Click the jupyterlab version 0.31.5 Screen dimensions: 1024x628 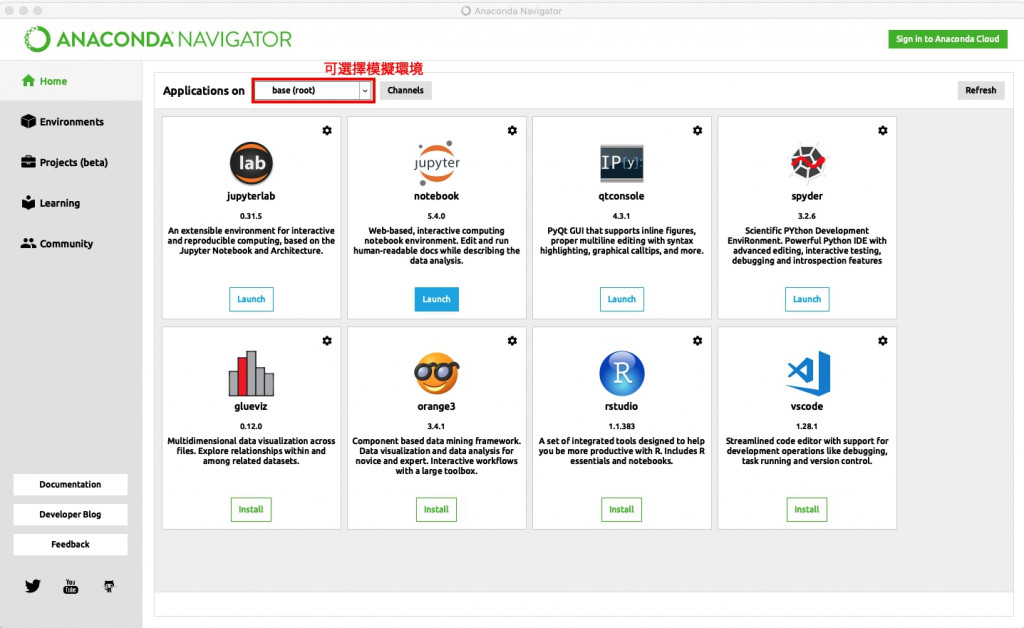(251, 216)
